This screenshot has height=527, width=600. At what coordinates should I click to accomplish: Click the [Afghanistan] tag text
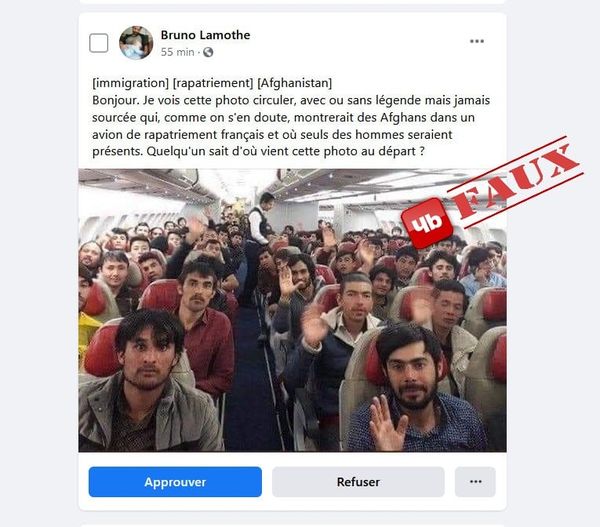pyautogui.click(x=295, y=83)
